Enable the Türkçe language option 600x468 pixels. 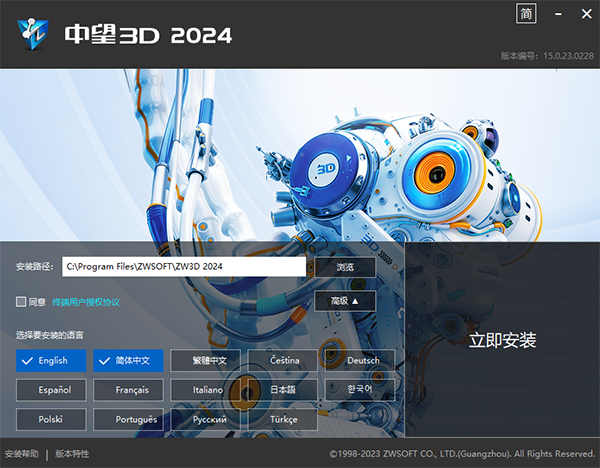pos(282,419)
